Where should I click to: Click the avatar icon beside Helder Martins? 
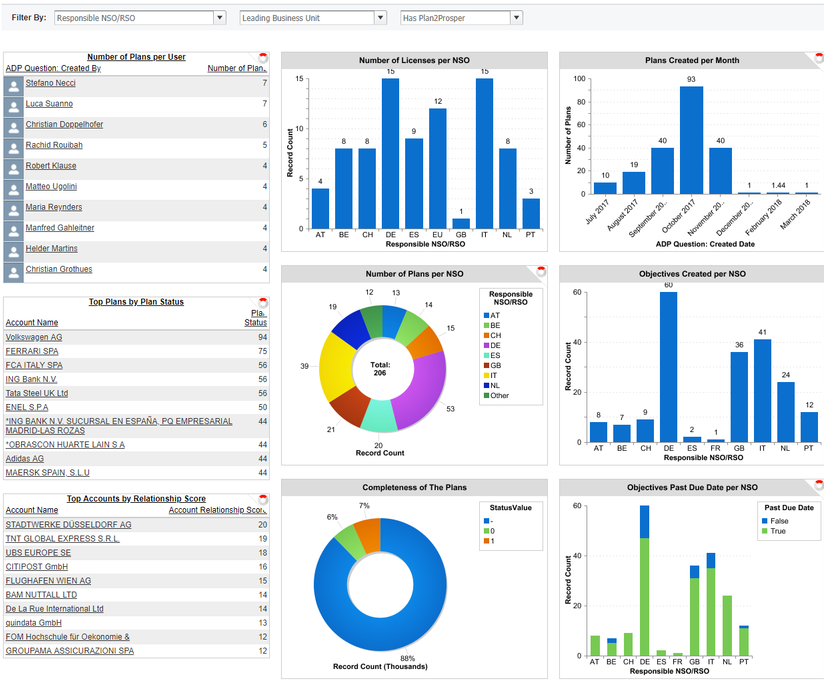tap(14, 252)
